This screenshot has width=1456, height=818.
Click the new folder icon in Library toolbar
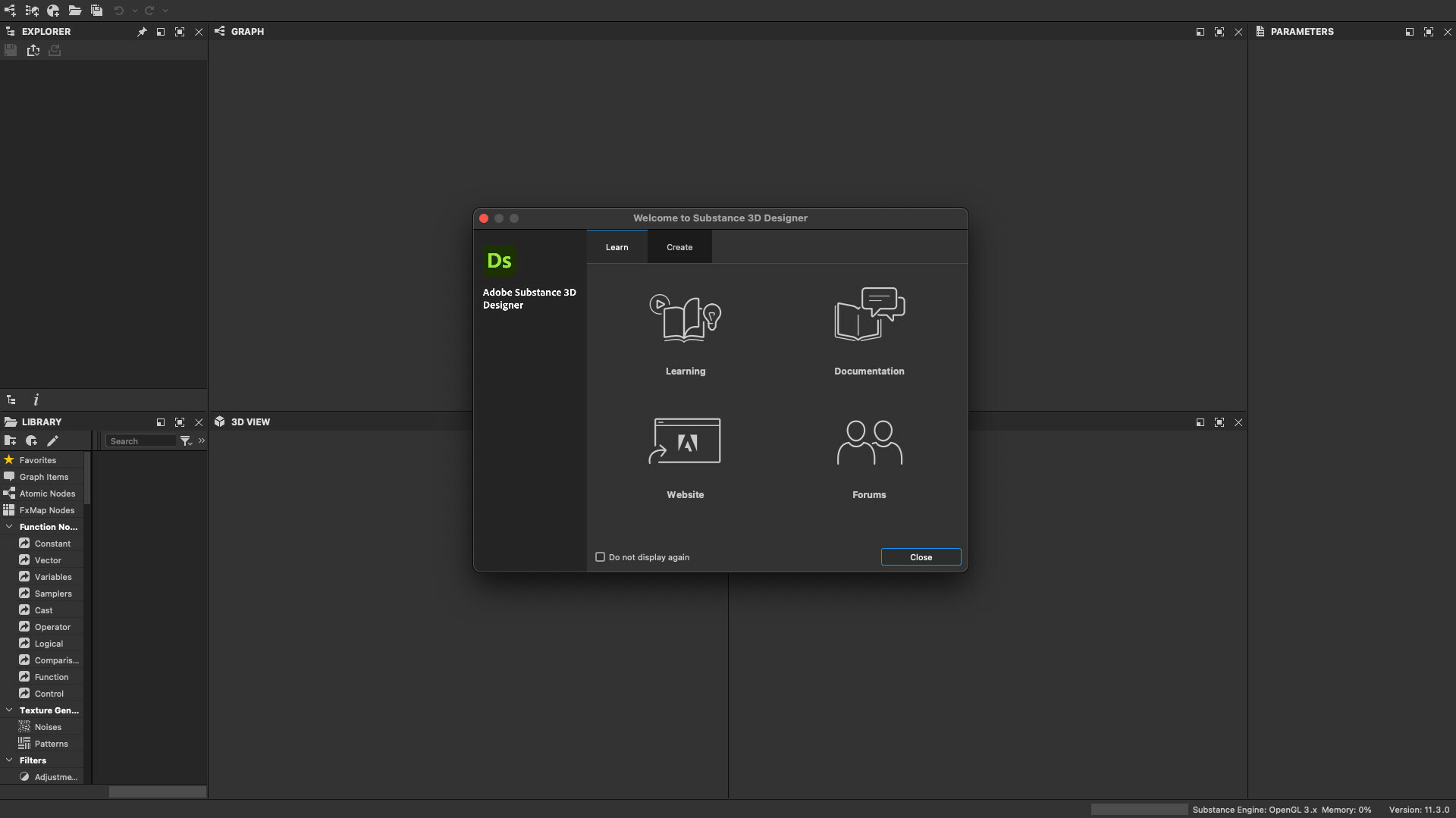coord(11,440)
